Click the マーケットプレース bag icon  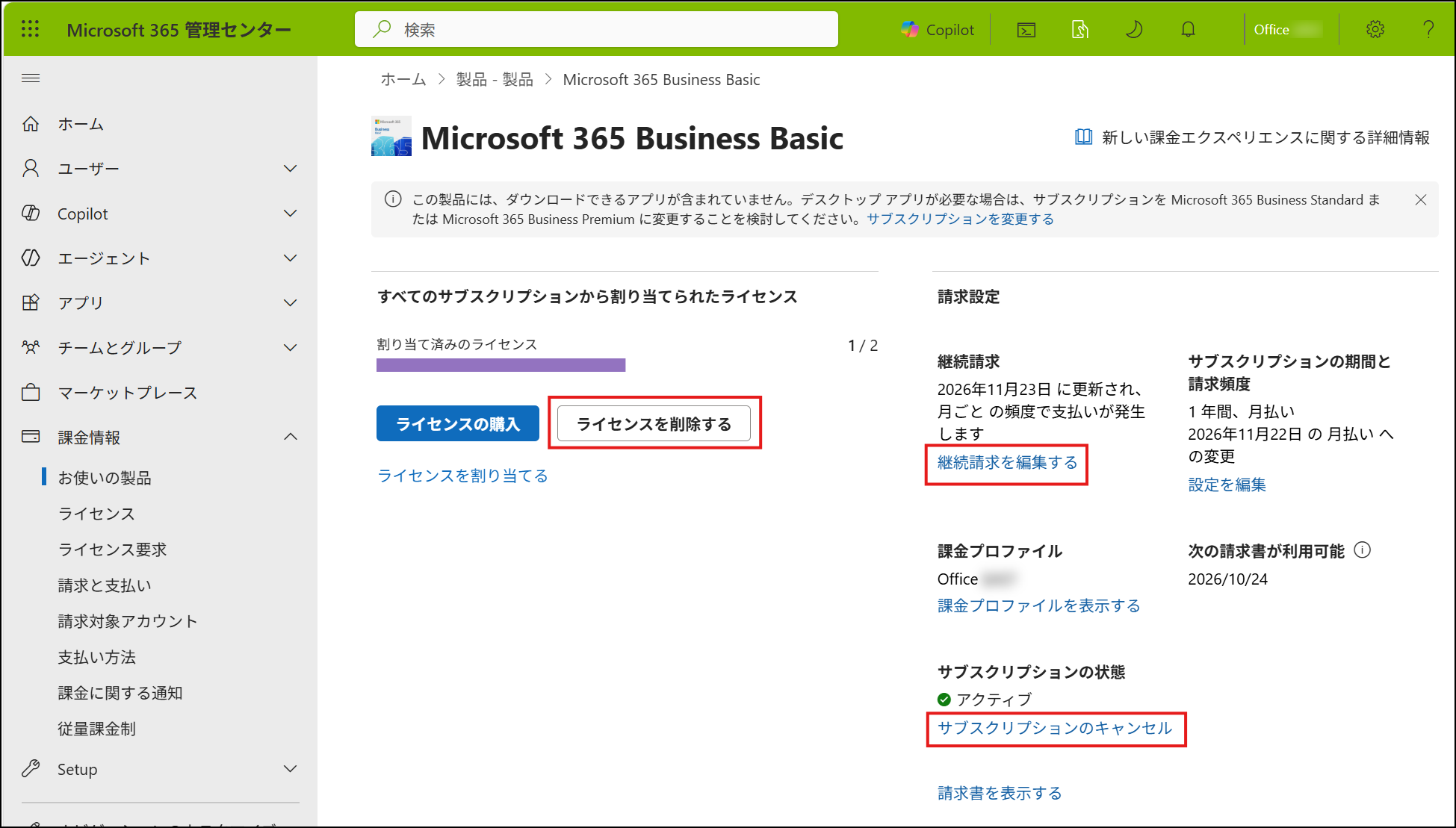(31, 393)
